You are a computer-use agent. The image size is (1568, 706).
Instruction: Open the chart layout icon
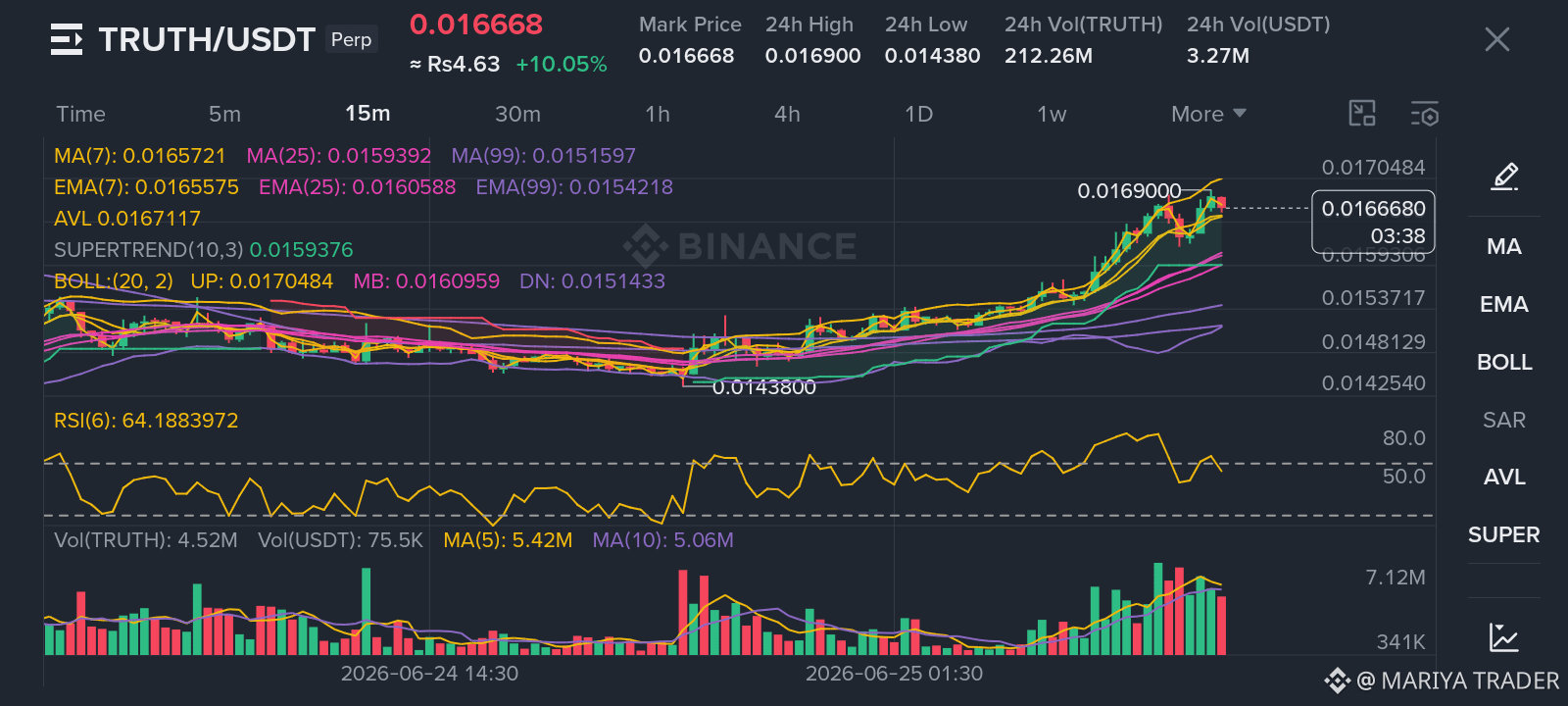[1362, 114]
